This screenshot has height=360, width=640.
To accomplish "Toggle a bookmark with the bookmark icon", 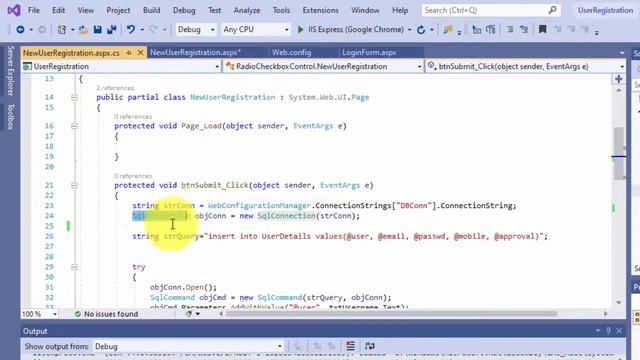I will point(542,29).
